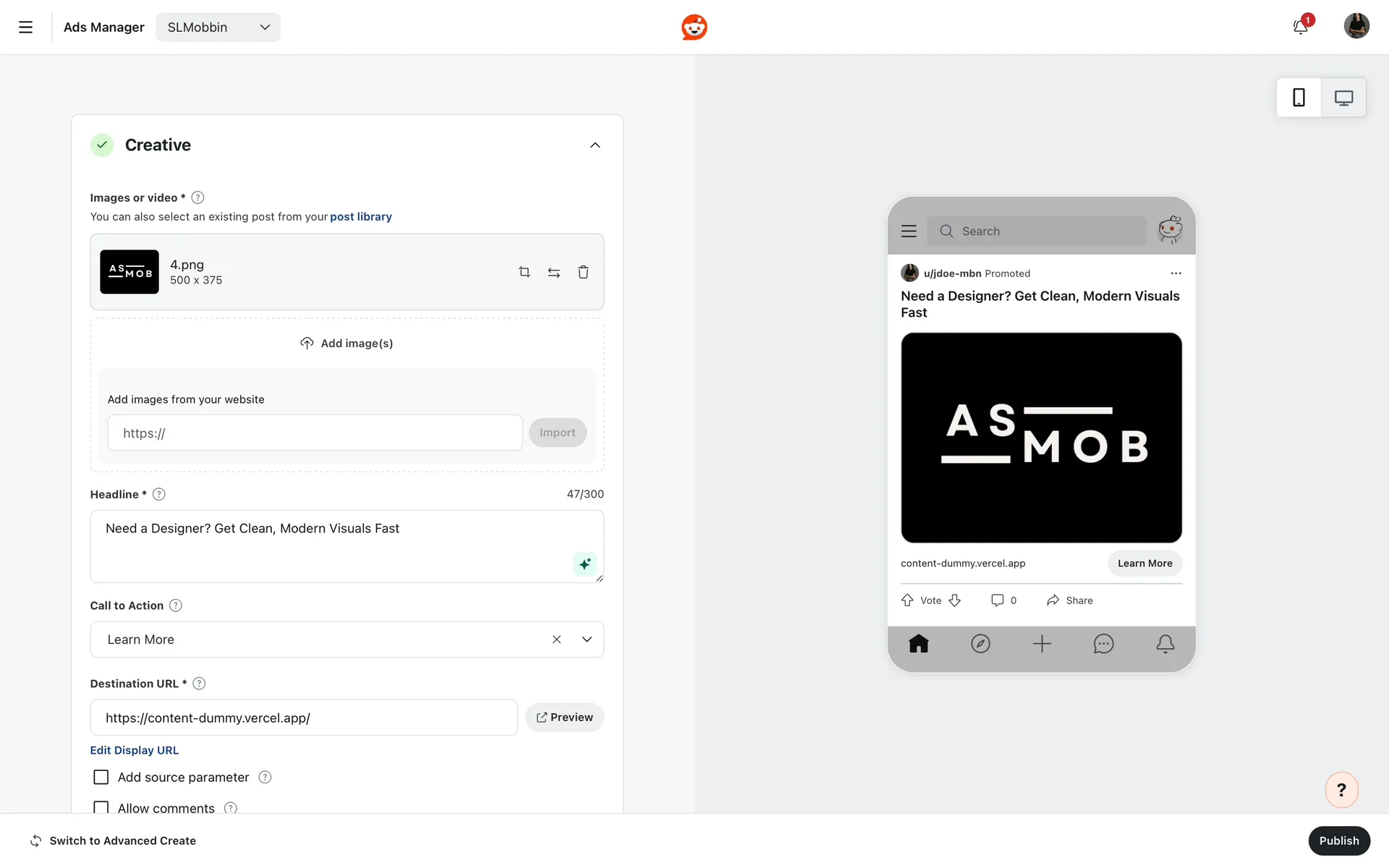Switch preview to mobile view

(1299, 98)
